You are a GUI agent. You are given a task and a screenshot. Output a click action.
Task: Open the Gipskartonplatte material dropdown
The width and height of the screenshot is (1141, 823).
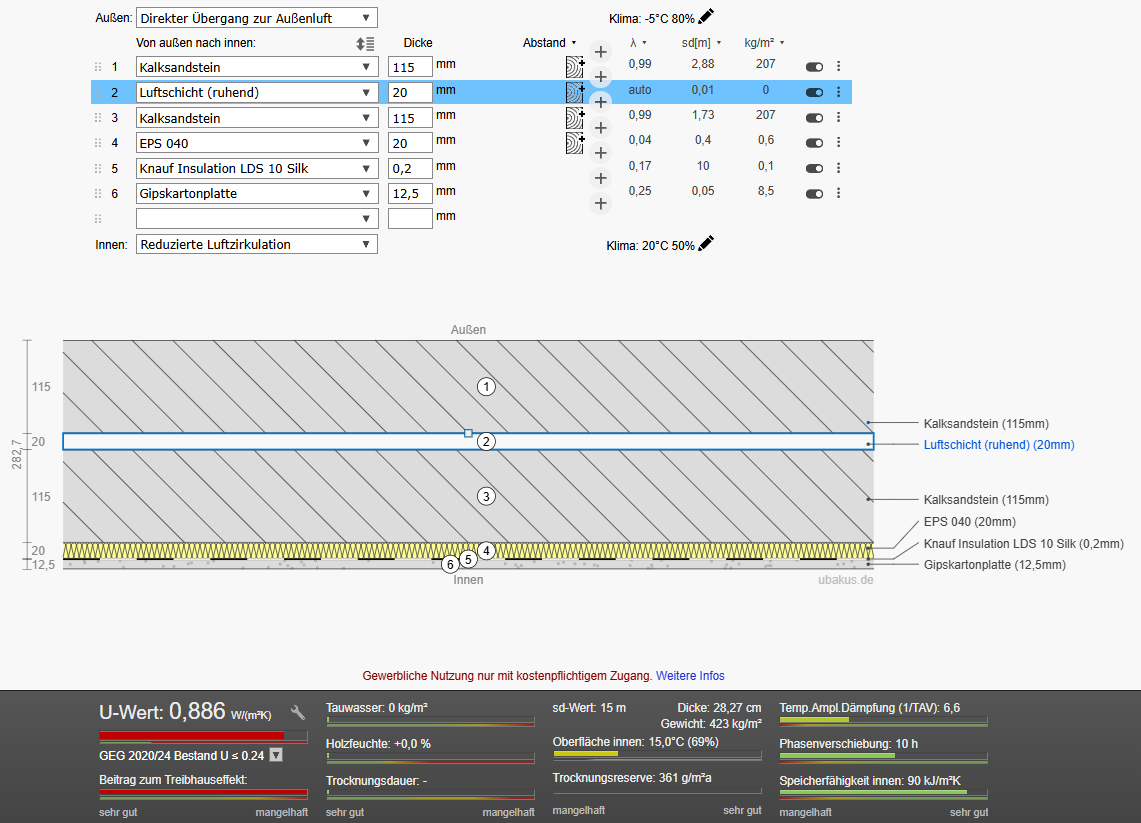(x=257, y=194)
